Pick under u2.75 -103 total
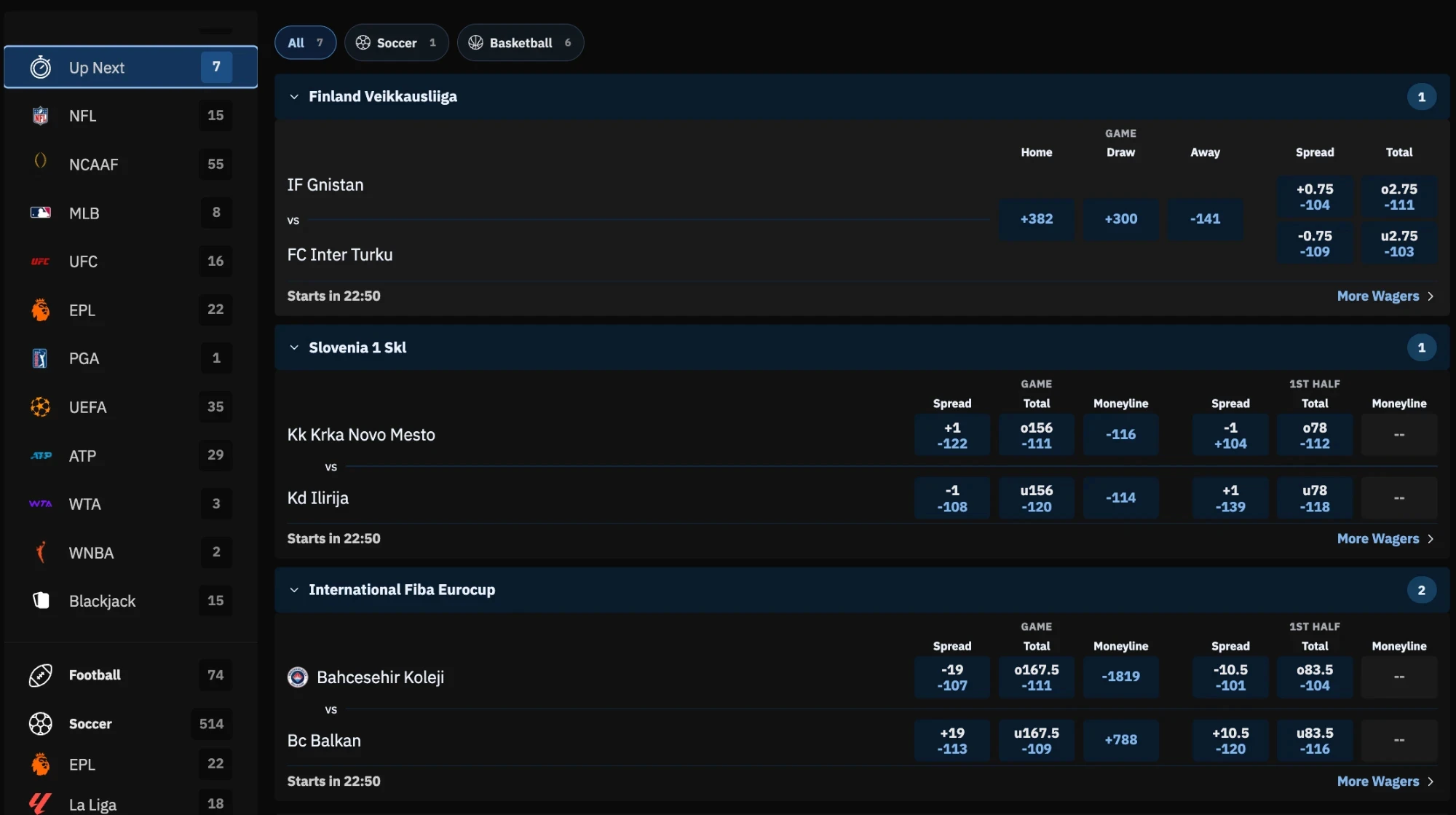Viewport: 1456px width, 815px height. [1398, 244]
